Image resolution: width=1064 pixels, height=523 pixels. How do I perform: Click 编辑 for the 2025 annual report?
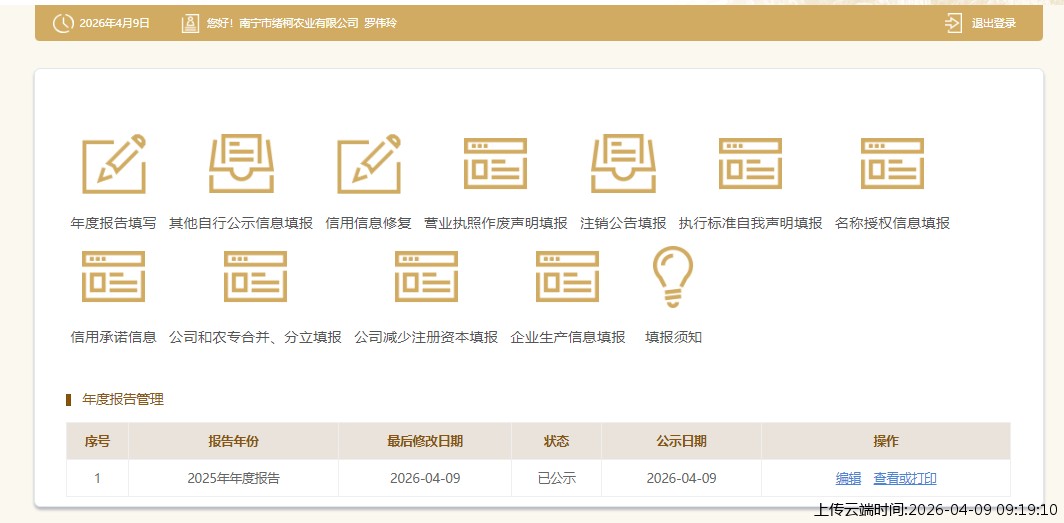pyautogui.click(x=848, y=478)
